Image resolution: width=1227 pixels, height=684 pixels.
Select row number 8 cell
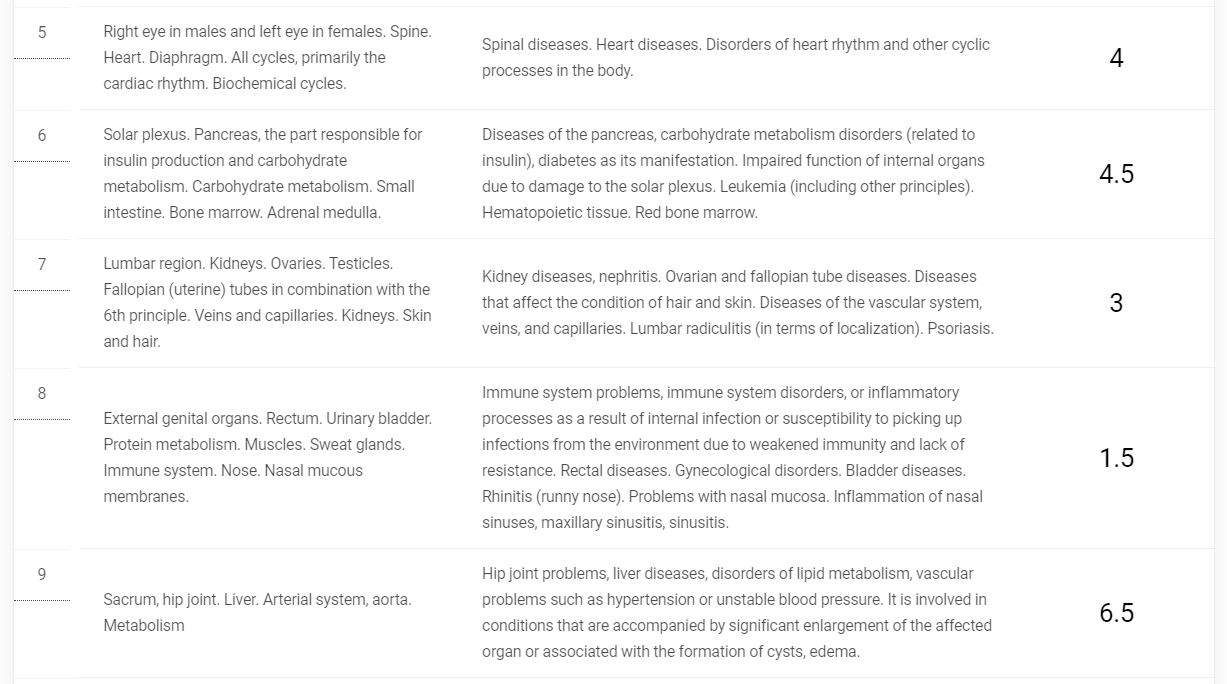coord(42,394)
